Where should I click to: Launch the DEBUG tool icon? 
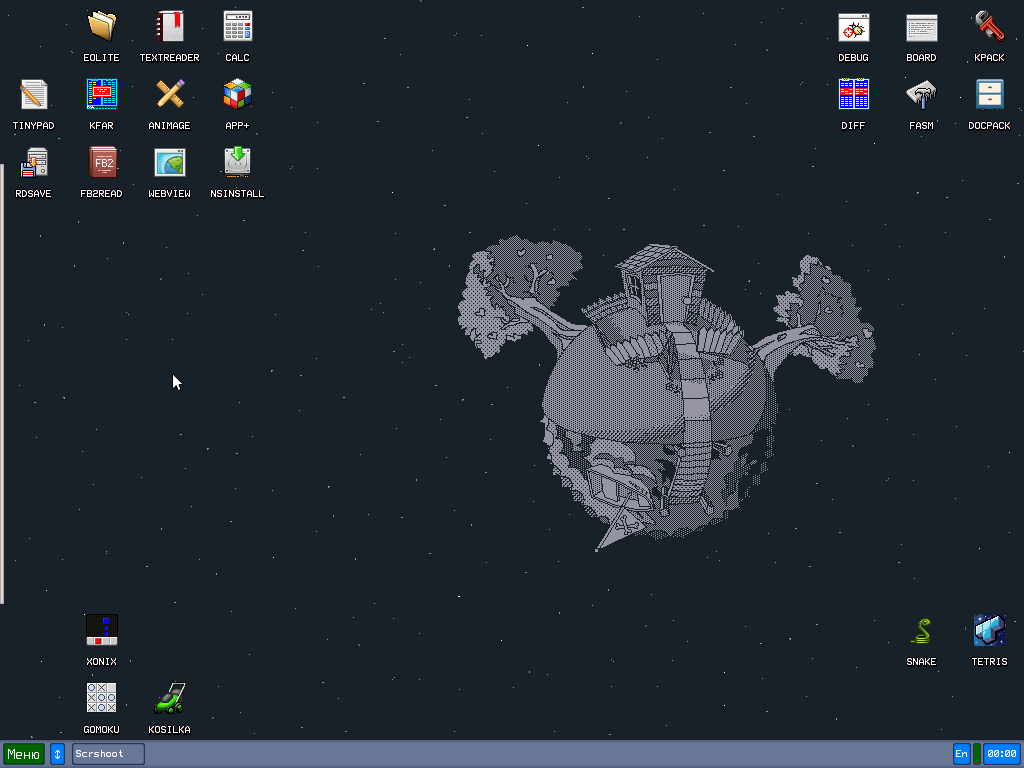pyautogui.click(x=853, y=27)
